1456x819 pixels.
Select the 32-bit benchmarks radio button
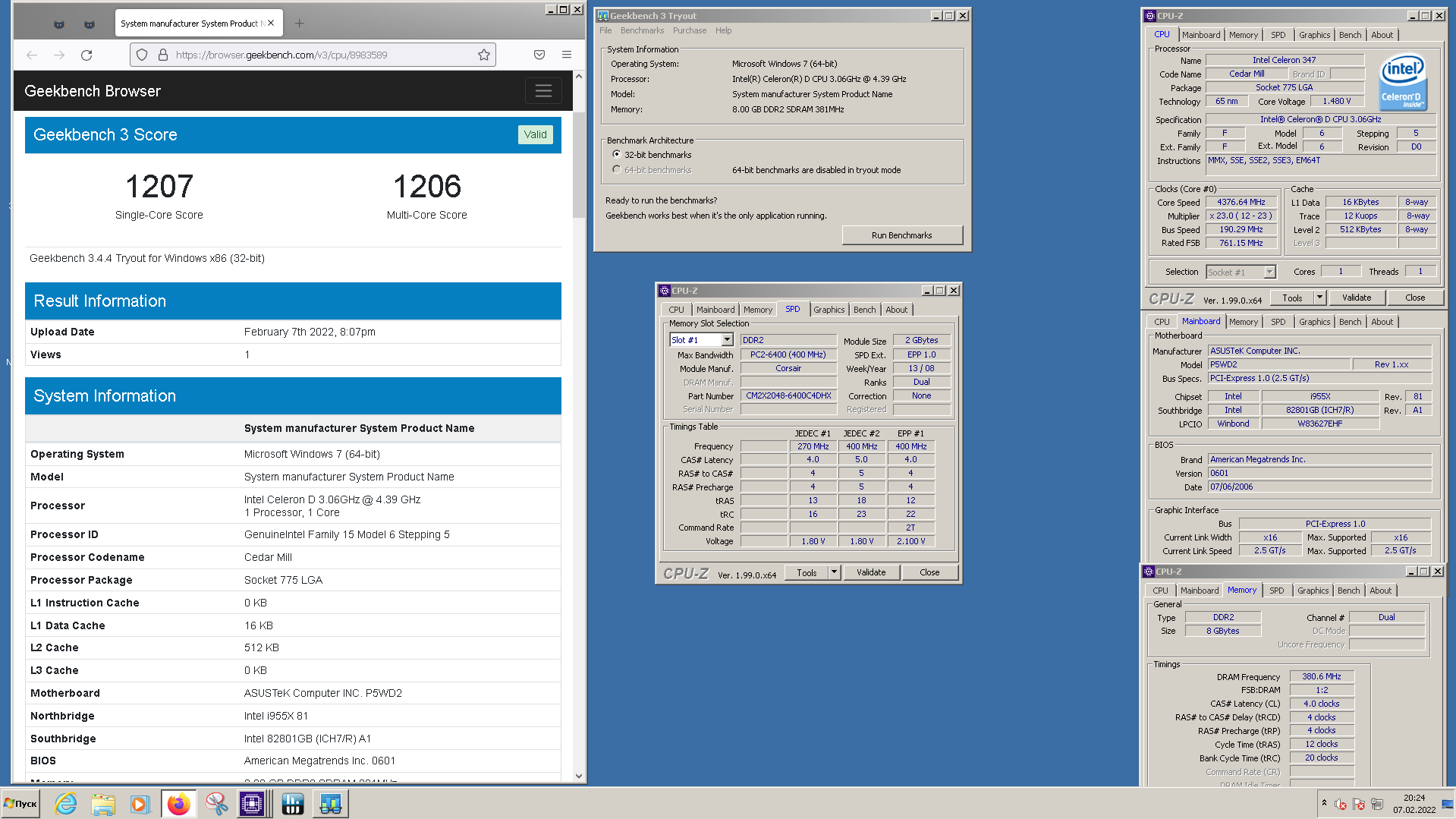[616, 154]
